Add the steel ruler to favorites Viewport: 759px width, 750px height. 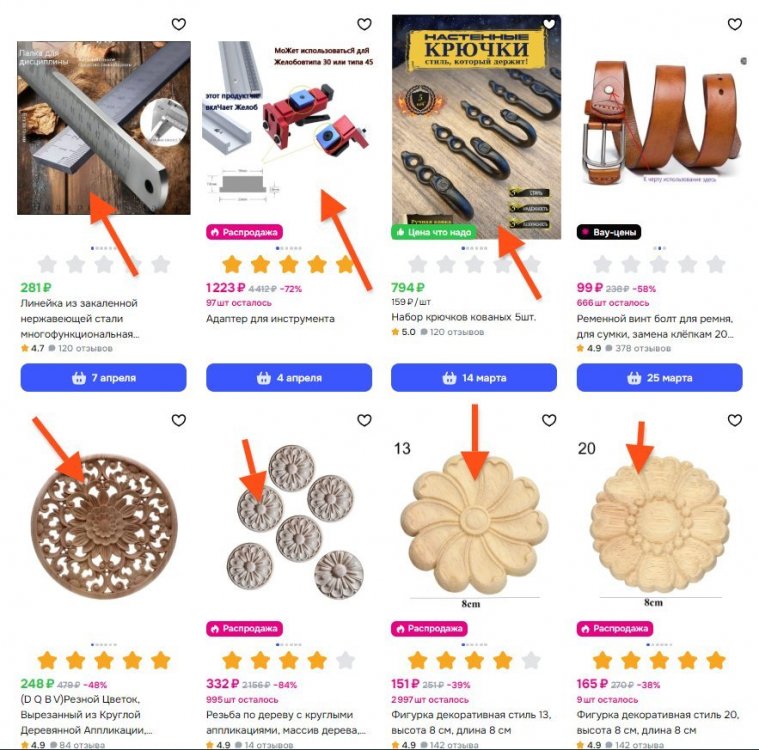(179, 24)
